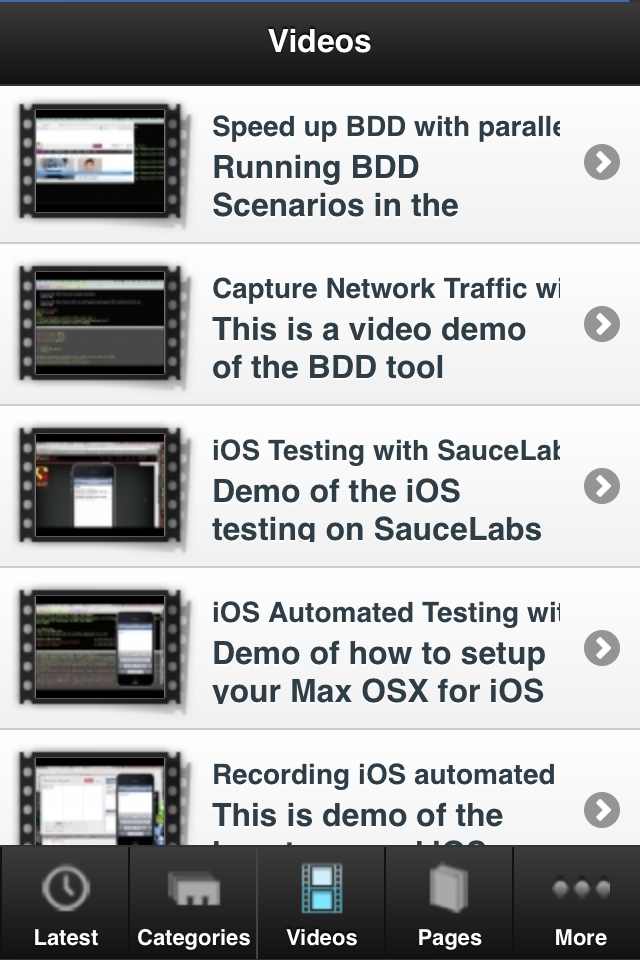The height and width of the screenshot is (960, 640).
Task: Expand iOS Testing with SauceLabs chevron arrow
Action: pos(602,486)
